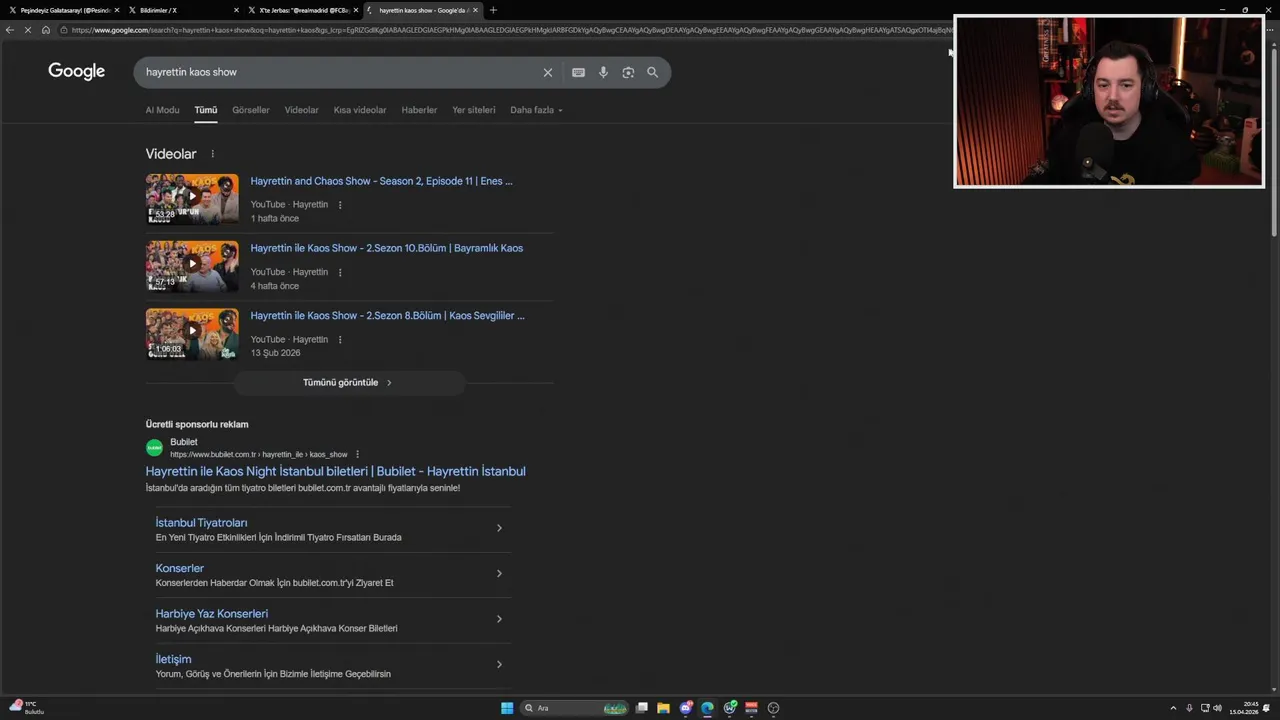Image resolution: width=1280 pixels, height=720 pixels.
Task: Open İstanbul Tiyatroları sitelink
Action: click(201, 523)
